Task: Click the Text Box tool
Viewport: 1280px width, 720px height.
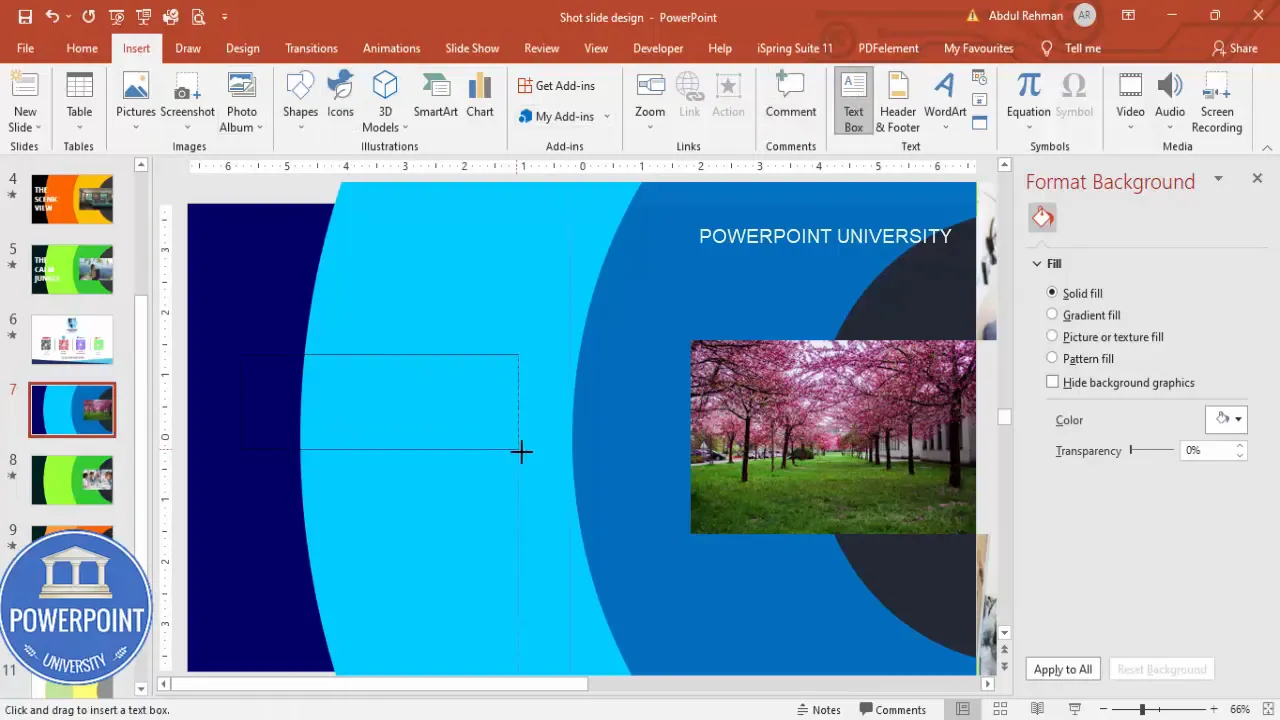Action: point(853,101)
